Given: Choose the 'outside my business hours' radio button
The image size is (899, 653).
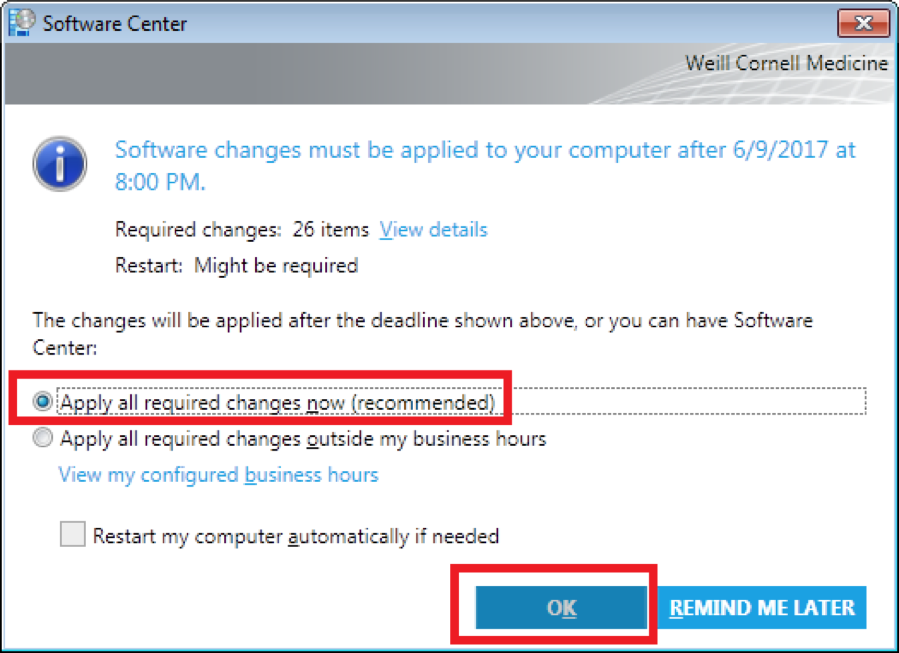Looking at the screenshot, I should [43, 438].
